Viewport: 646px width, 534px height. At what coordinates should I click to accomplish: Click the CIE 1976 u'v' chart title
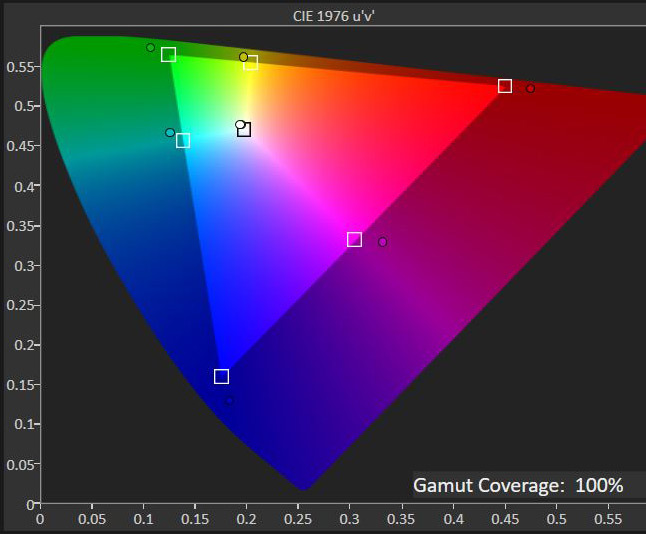pyautogui.click(x=334, y=16)
